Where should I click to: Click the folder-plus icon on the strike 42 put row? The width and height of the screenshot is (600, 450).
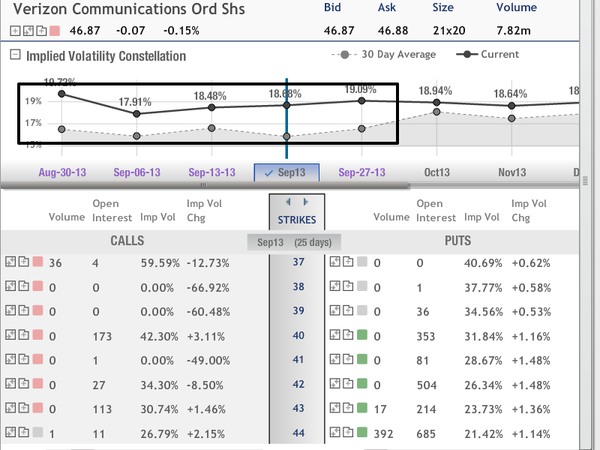coord(348,384)
